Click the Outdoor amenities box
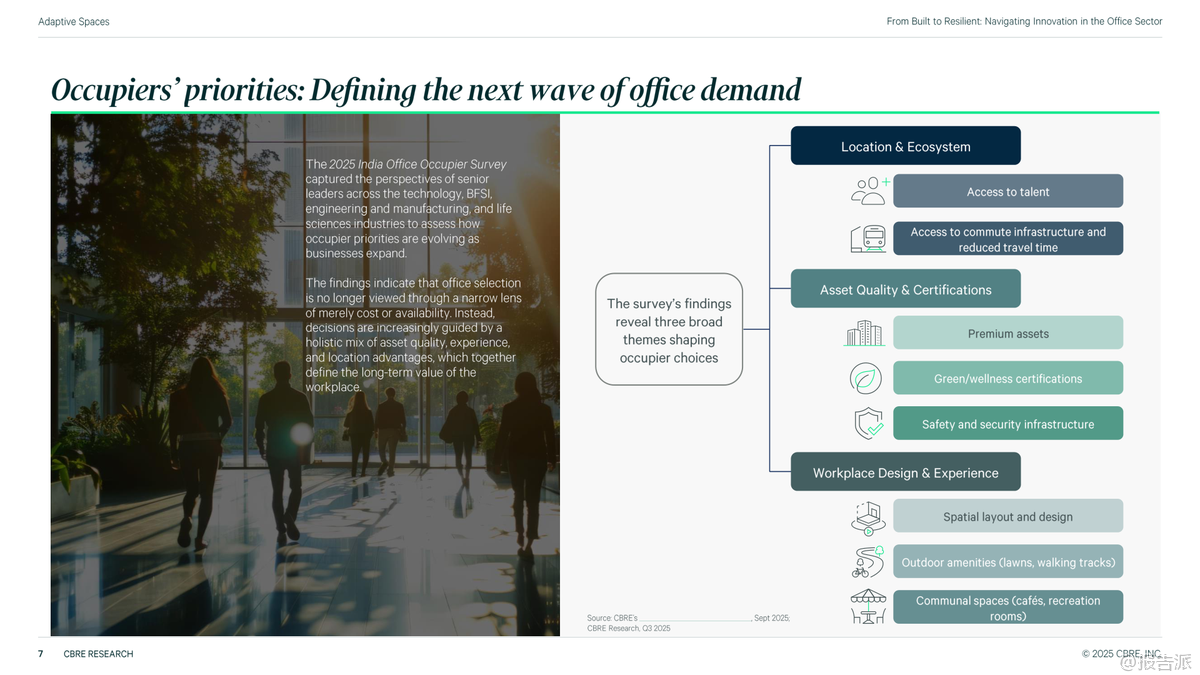Image resolution: width=1200 pixels, height=675 pixels. pyautogui.click(x=1007, y=562)
